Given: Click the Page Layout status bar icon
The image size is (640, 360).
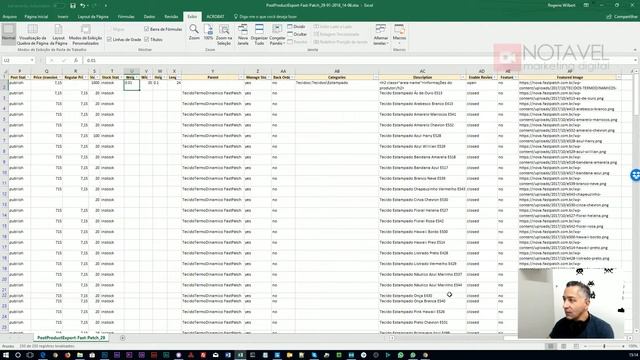Looking at the screenshot, I should (564, 346).
